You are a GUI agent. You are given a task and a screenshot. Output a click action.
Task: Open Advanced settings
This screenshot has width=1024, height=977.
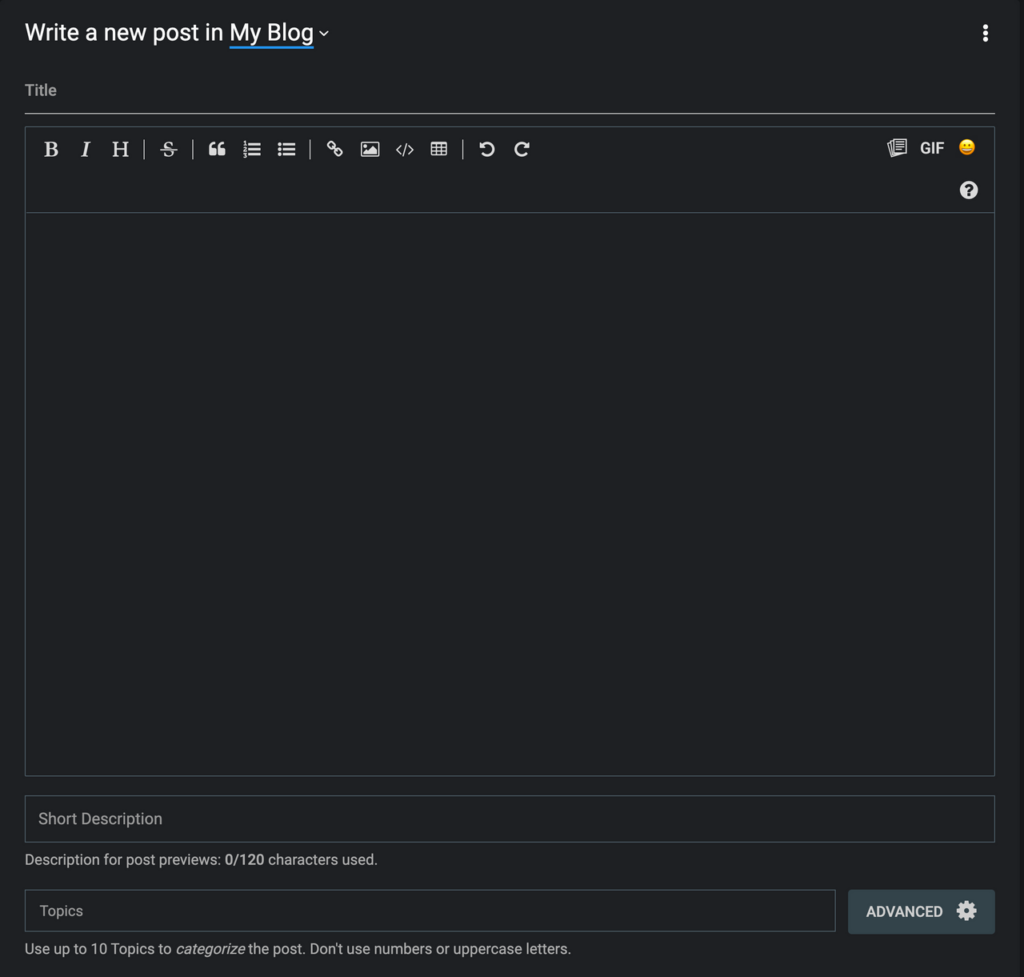click(x=921, y=912)
